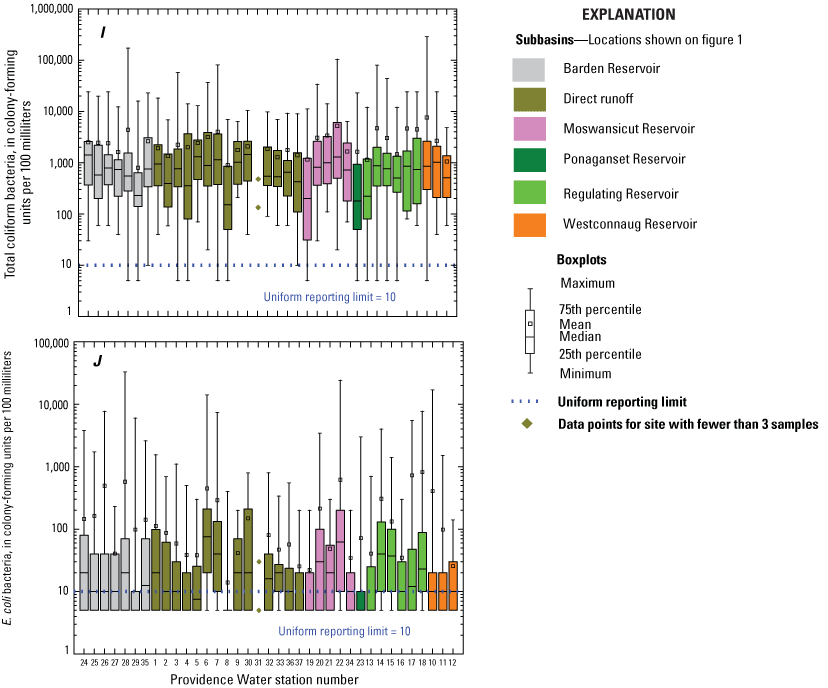Viewport: 828px width, 688px height.
Task: Click the 1,000,000 tick label on the top chart
Action: point(42,8)
